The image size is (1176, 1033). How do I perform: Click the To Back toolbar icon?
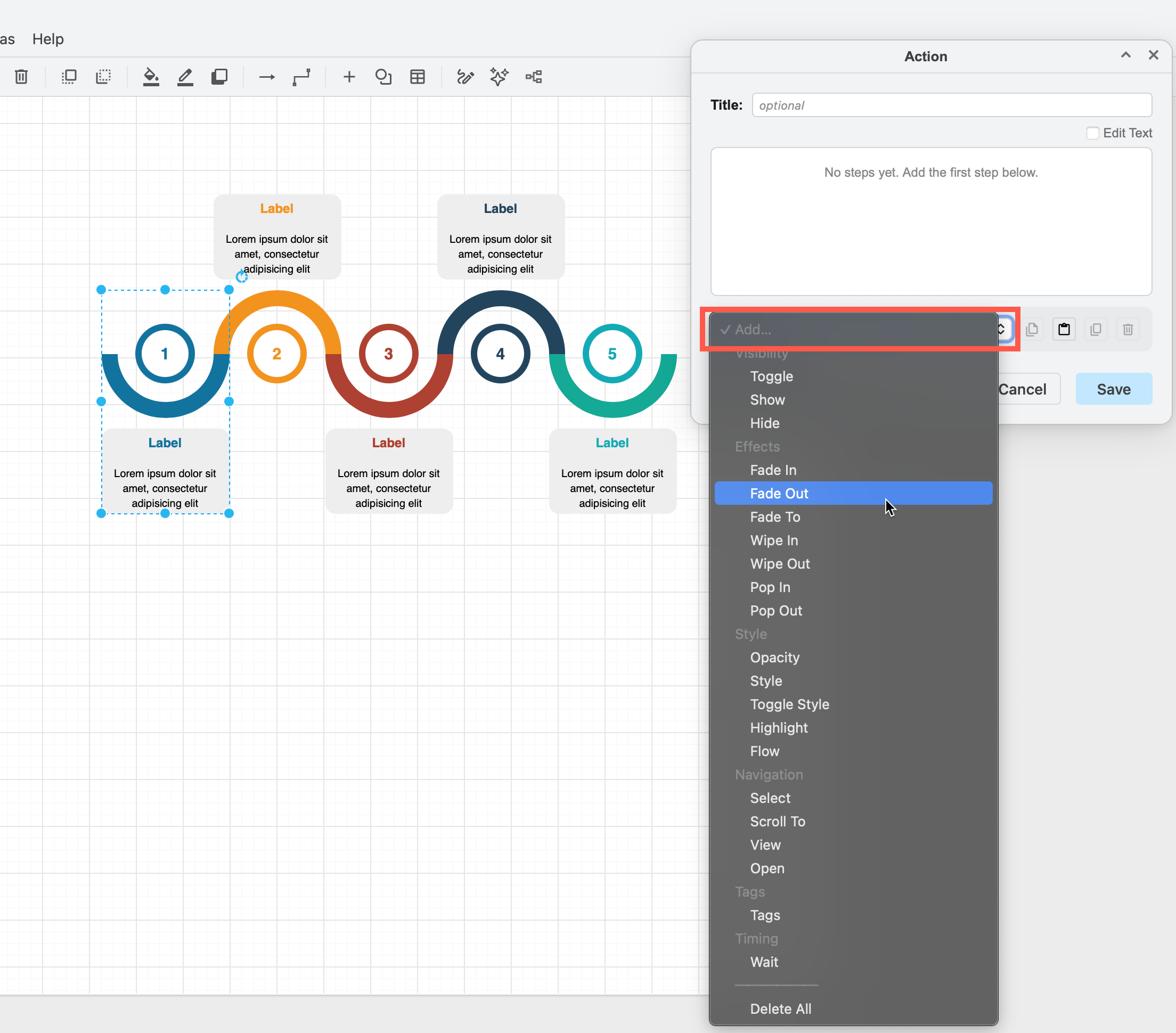(103, 77)
